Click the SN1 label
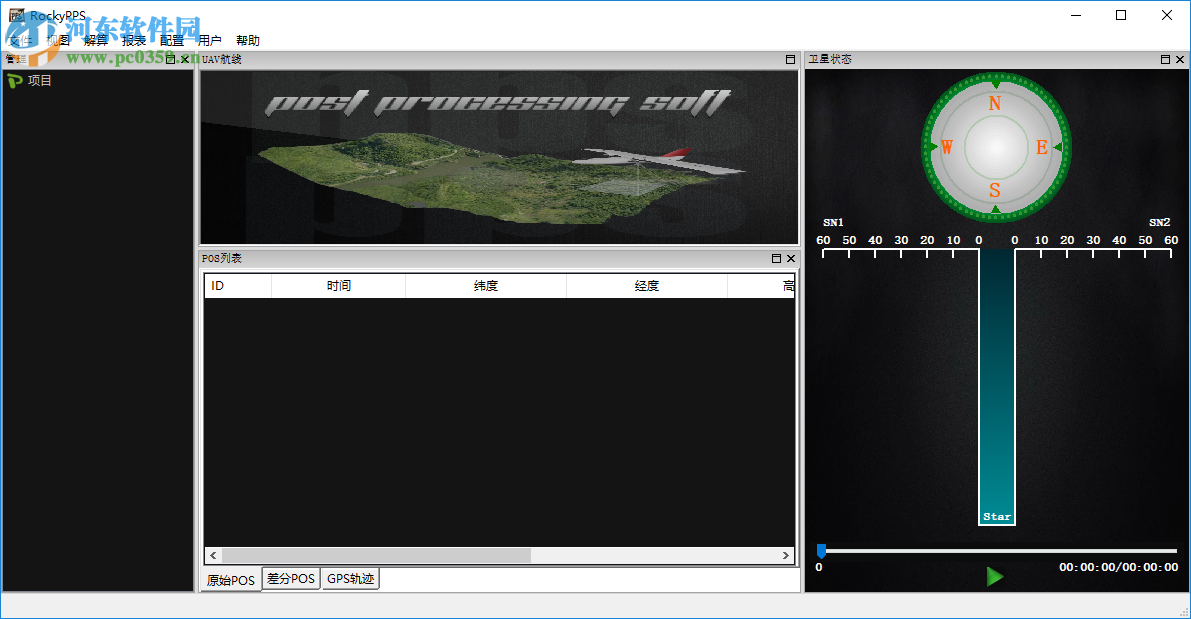This screenshot has height=619, width=1191. pyautogui.click(x=833, y=223)
